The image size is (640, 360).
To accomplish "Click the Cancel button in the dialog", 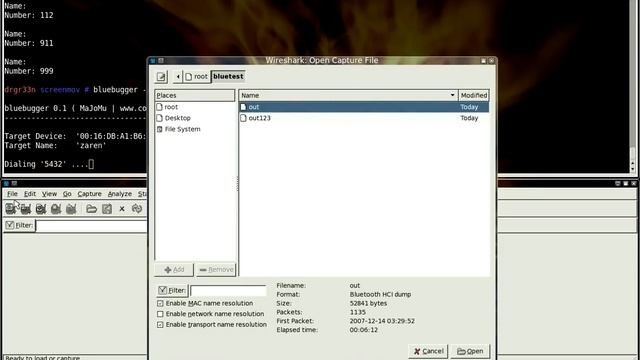I will [428, 351].
